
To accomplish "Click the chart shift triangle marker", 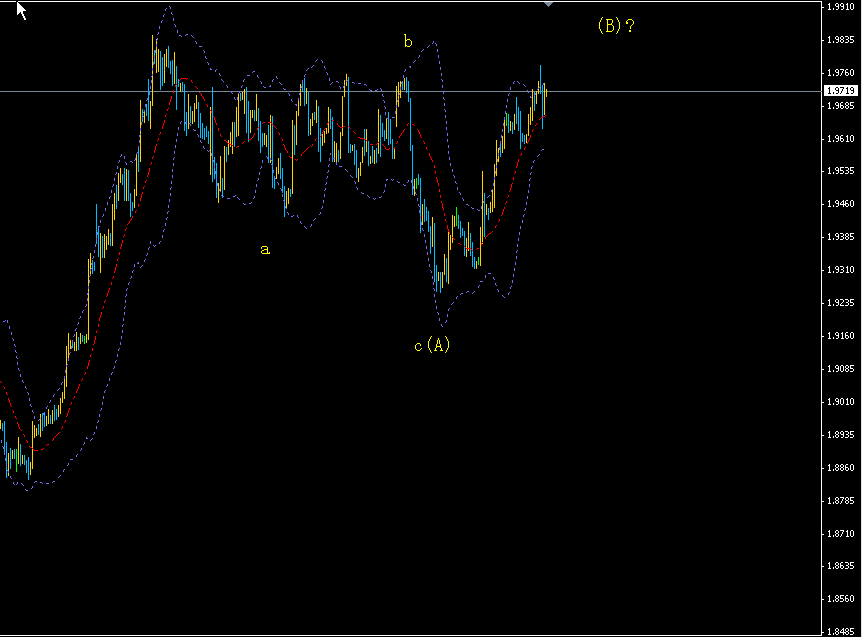I will tap(548, 4).
